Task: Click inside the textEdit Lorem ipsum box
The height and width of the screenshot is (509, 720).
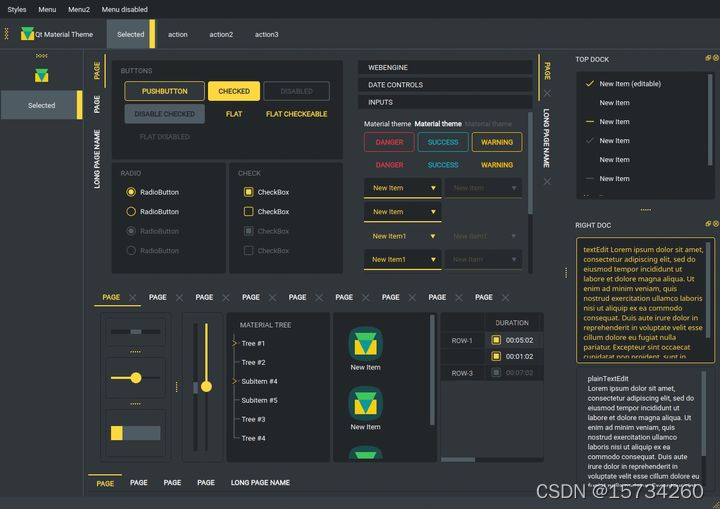Action: [645, 298]
